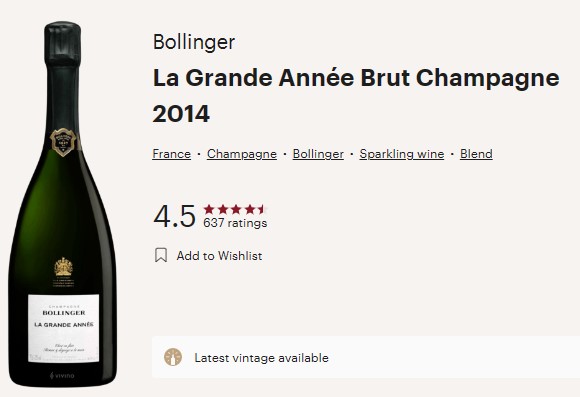Click the shield badge on the bottle neck
Screen dimensions: 580x397
click(63, 142)
